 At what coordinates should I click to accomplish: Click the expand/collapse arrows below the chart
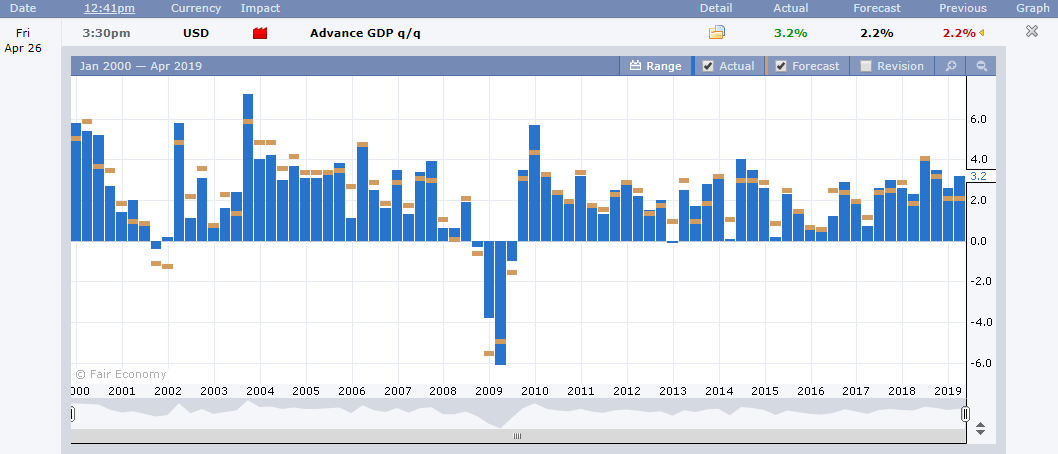point(980,428)
